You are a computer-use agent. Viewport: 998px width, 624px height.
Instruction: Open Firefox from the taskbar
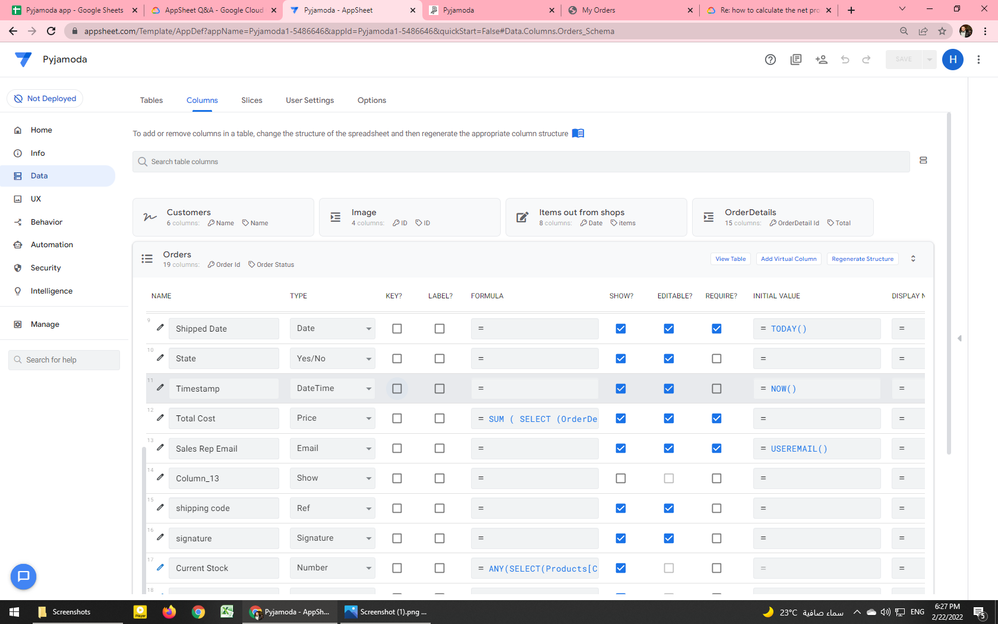click(x=169, y=612)
